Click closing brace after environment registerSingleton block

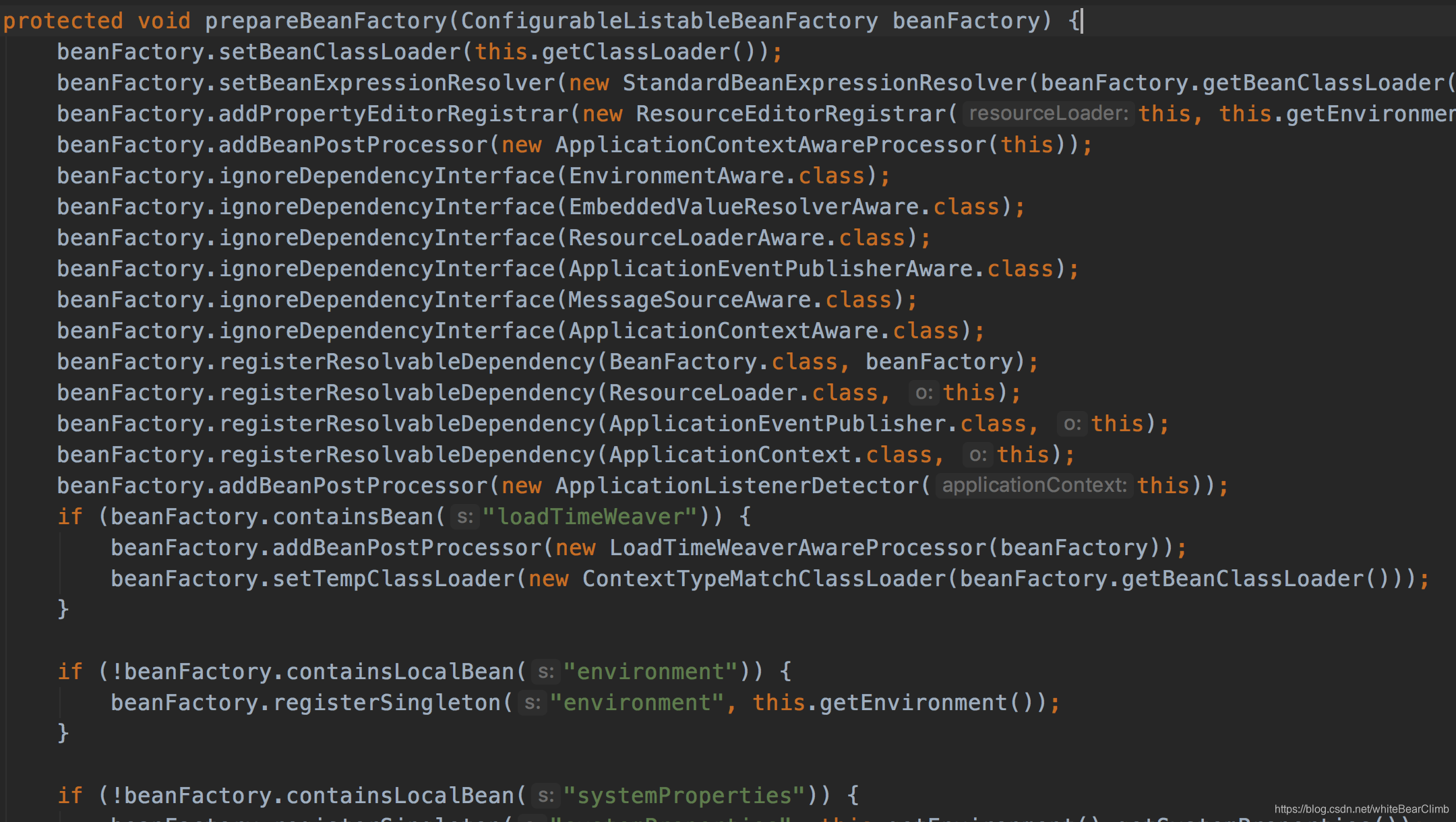pyautogui.click(x=63, y=734)
